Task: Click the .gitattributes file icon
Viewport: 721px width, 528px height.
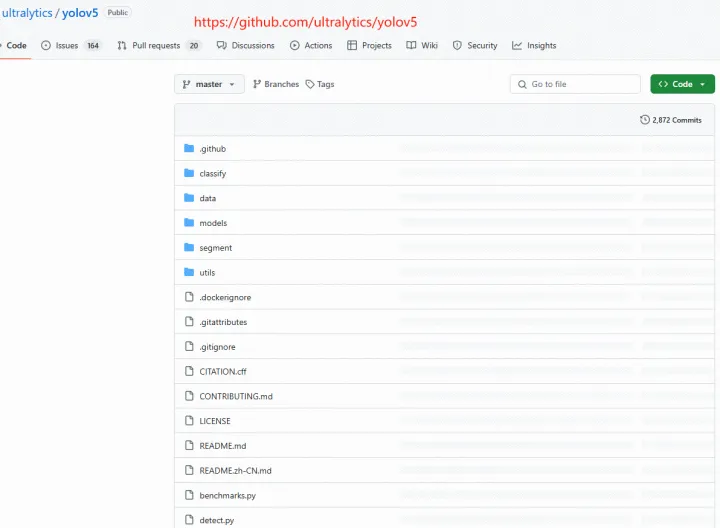Action: coord(189,321)
